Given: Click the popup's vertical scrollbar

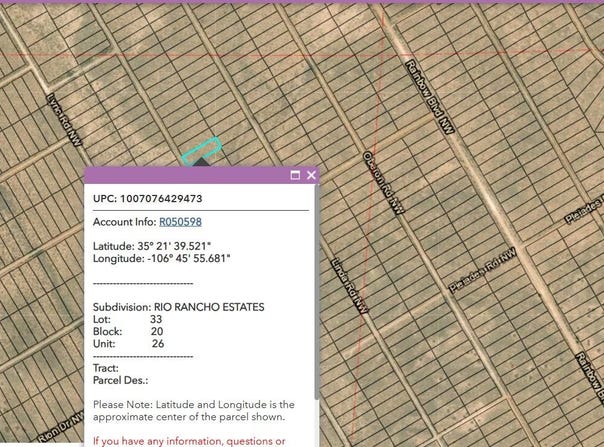Looking at the screenshot, I should pos(317,293).
